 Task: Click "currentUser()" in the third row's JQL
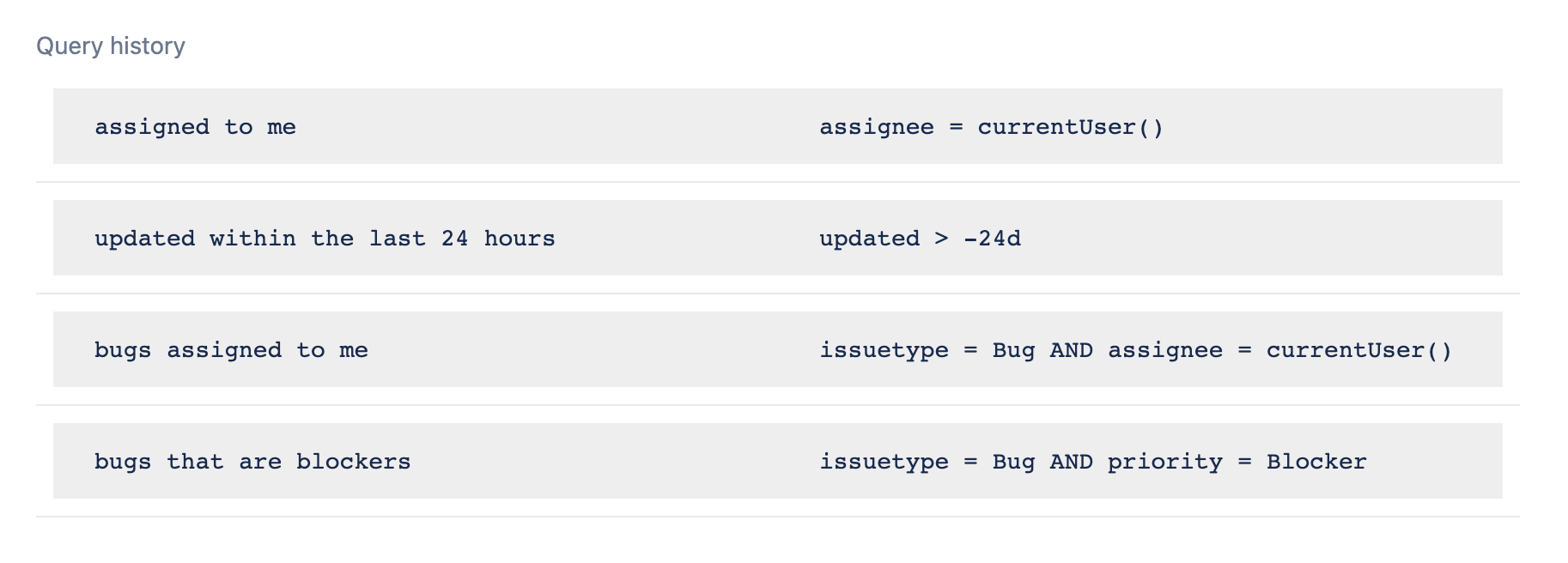pos(1359,350)
